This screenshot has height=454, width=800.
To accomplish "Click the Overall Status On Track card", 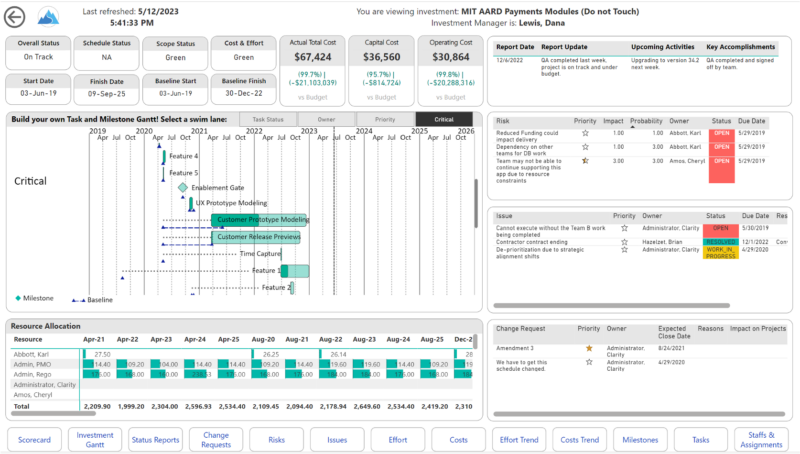I will pyautogui.click(x=38, y=53).
